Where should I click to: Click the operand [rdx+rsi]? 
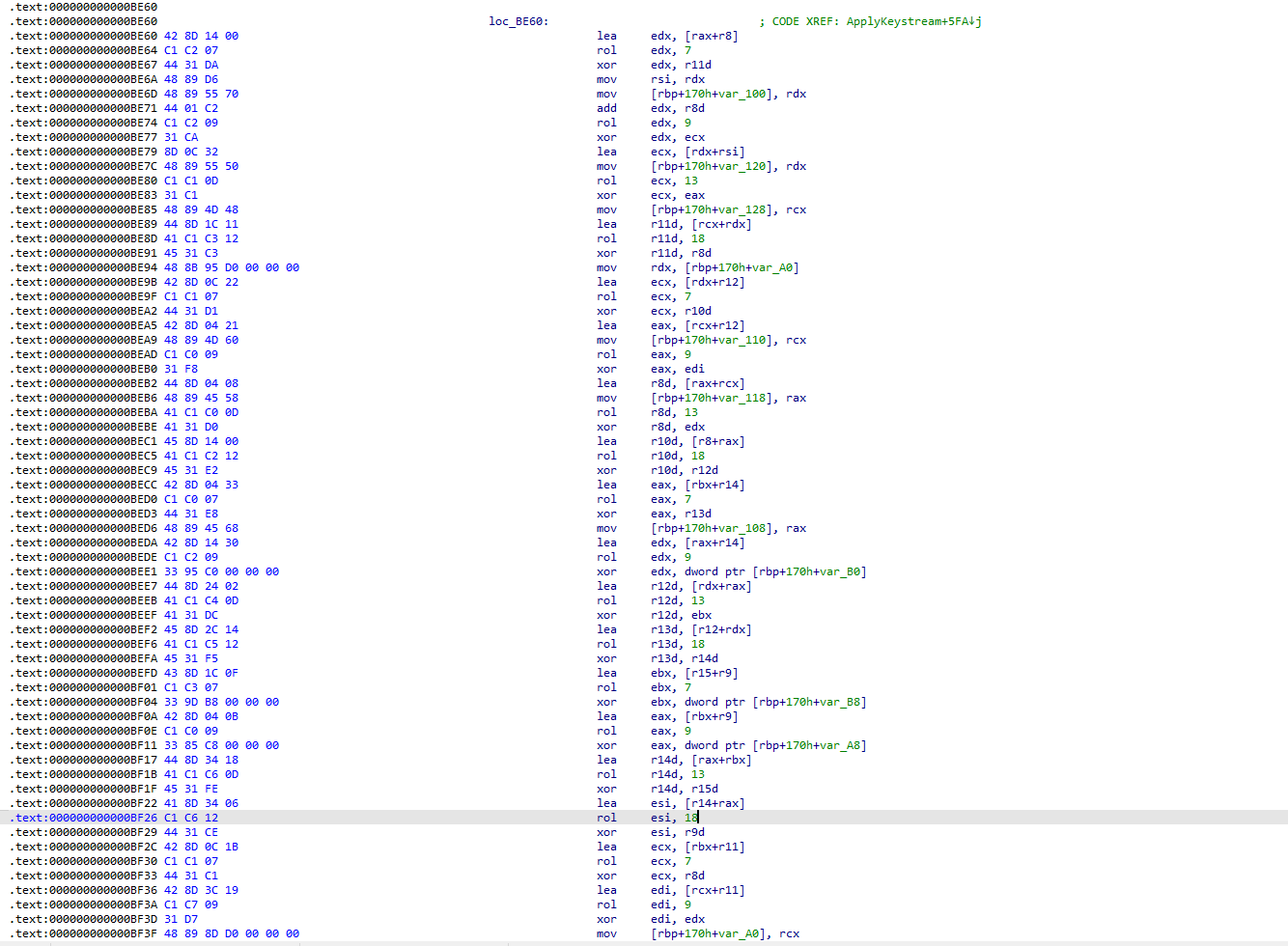(x=714, y=152)
